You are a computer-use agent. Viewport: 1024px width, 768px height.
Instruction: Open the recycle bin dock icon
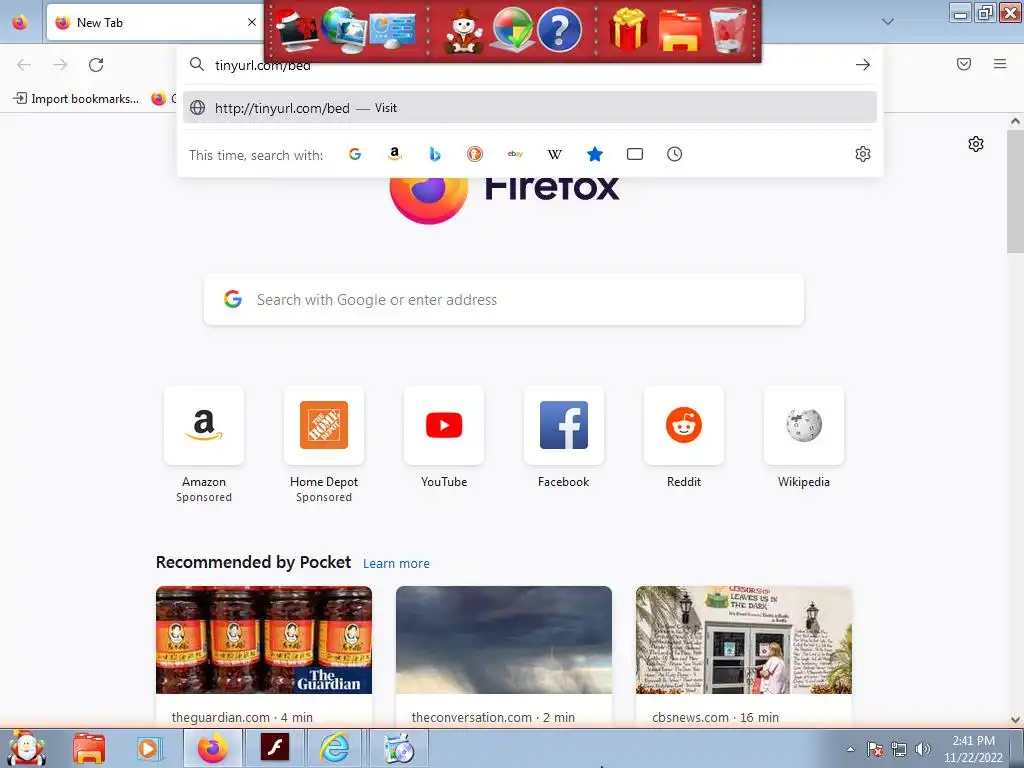click(x=728, y=30)
